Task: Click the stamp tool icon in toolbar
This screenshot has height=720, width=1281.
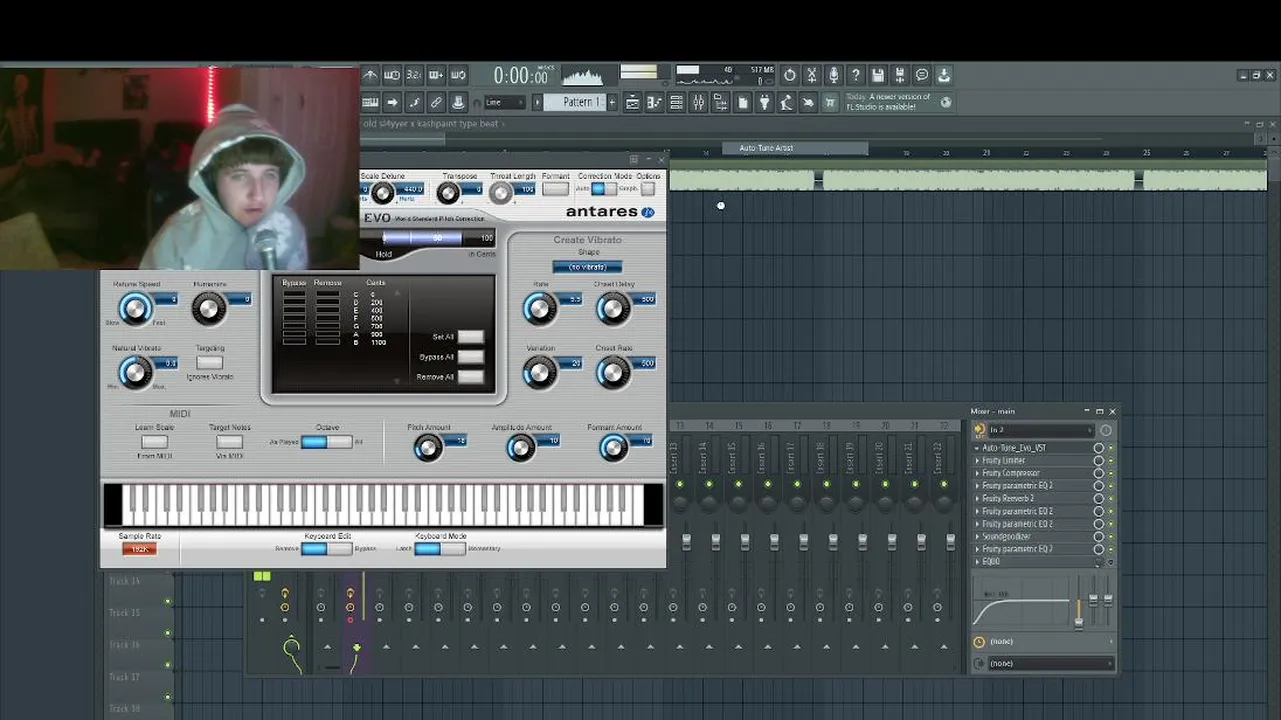Action: 458,102
